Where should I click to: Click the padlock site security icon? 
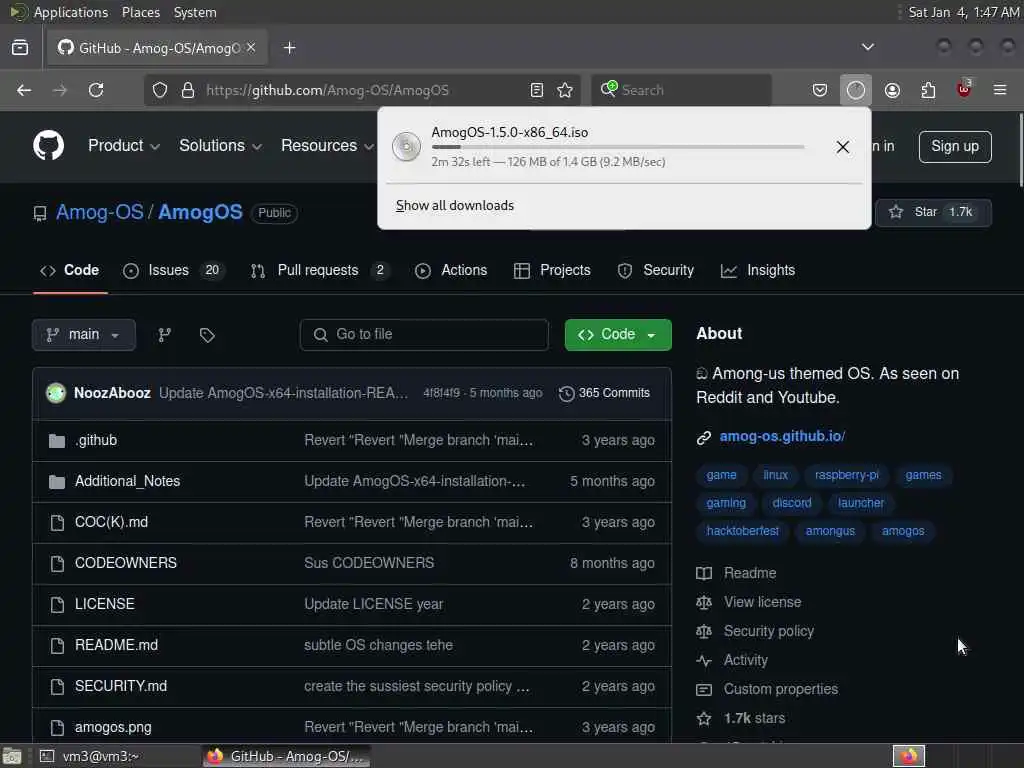(x=188, y=90)
